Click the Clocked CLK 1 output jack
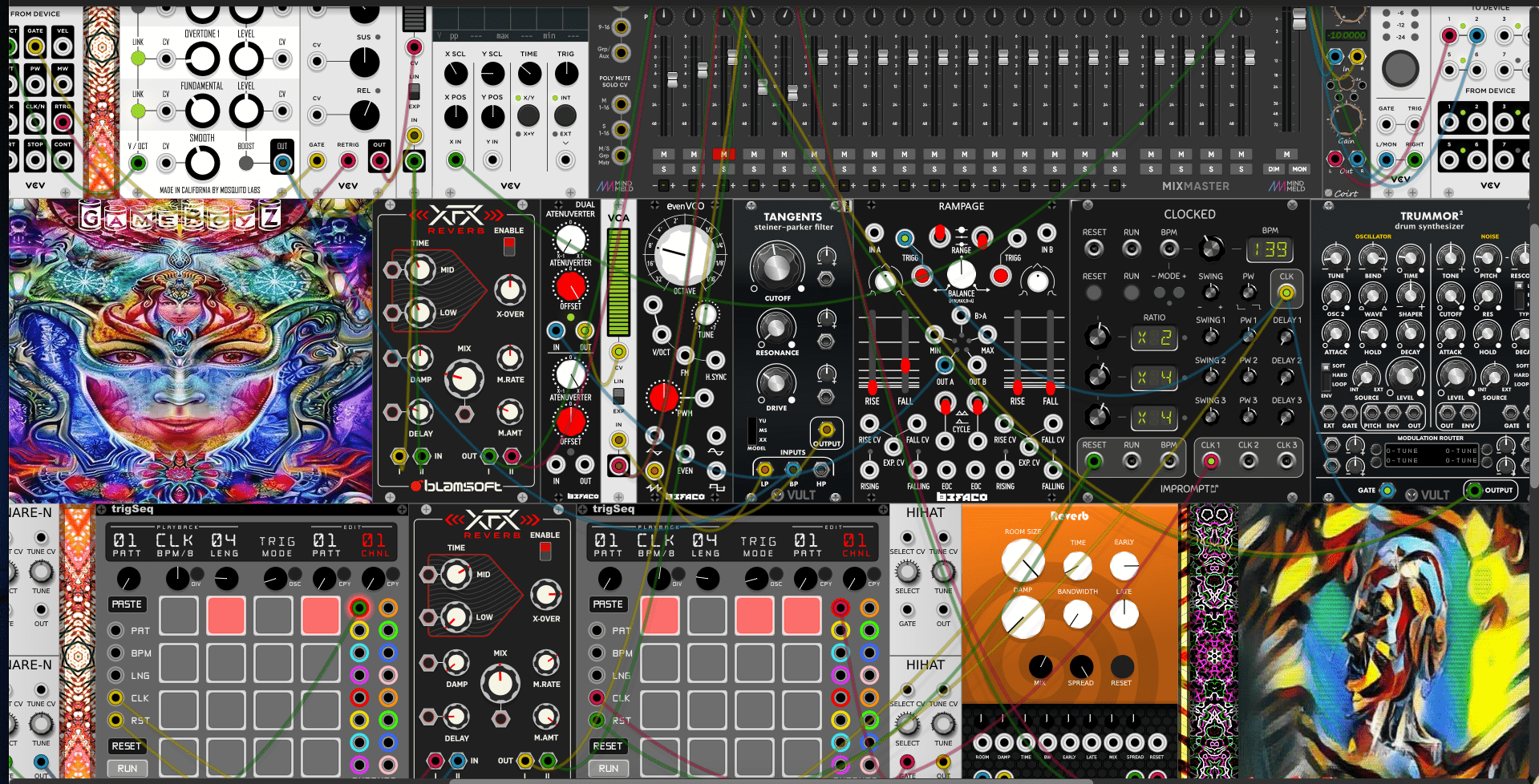Viewport: 1539px width, 784px height. tap(1210, 461)
